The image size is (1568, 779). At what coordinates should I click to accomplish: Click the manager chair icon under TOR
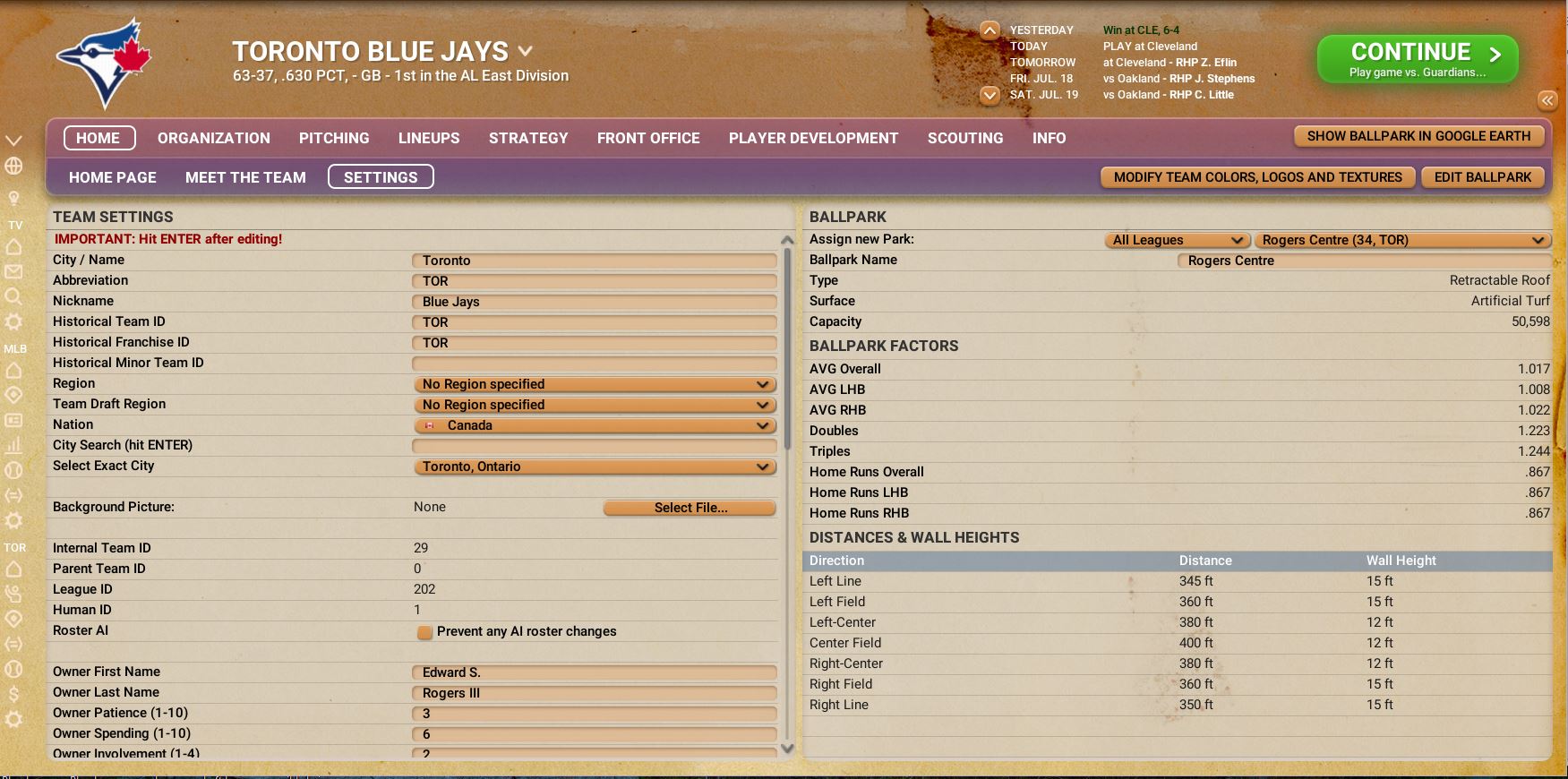tap(13, 594)
